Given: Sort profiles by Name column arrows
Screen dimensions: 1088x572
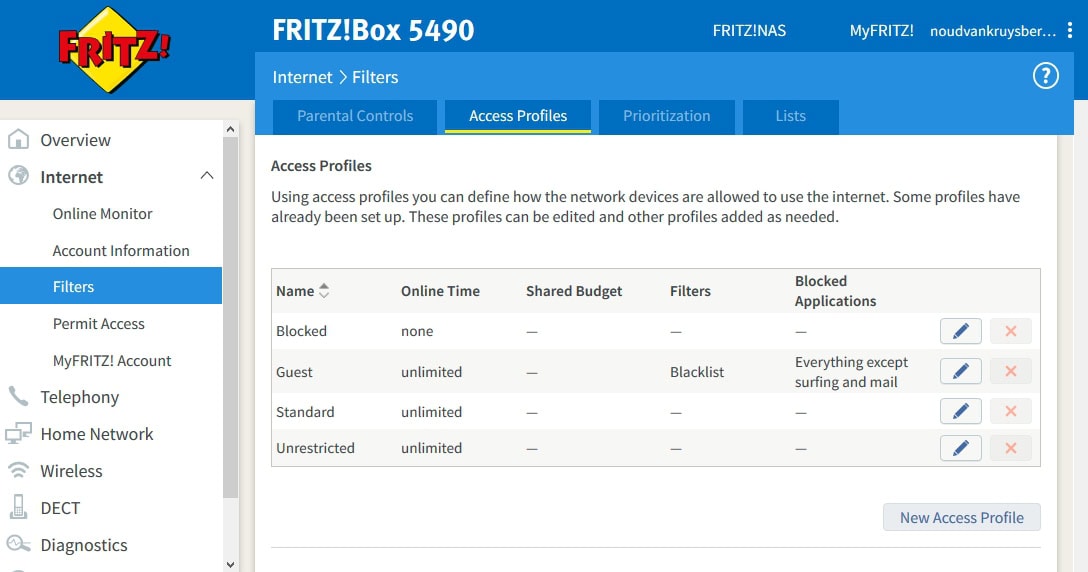Looking at the screenshot, I should pos(324,291).
